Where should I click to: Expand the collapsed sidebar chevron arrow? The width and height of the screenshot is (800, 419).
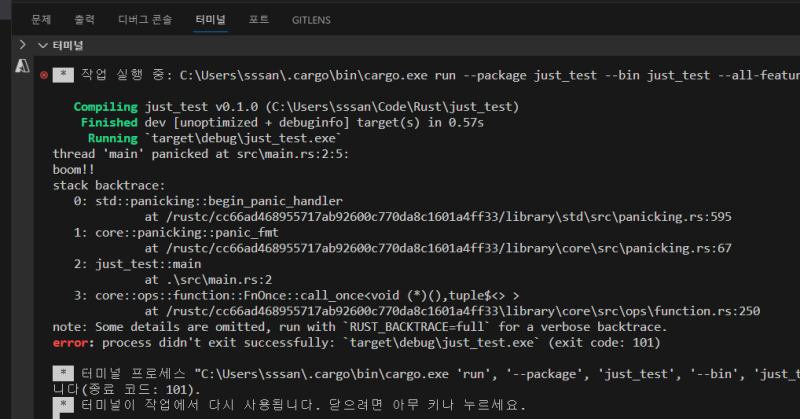[x=22, y=45]
